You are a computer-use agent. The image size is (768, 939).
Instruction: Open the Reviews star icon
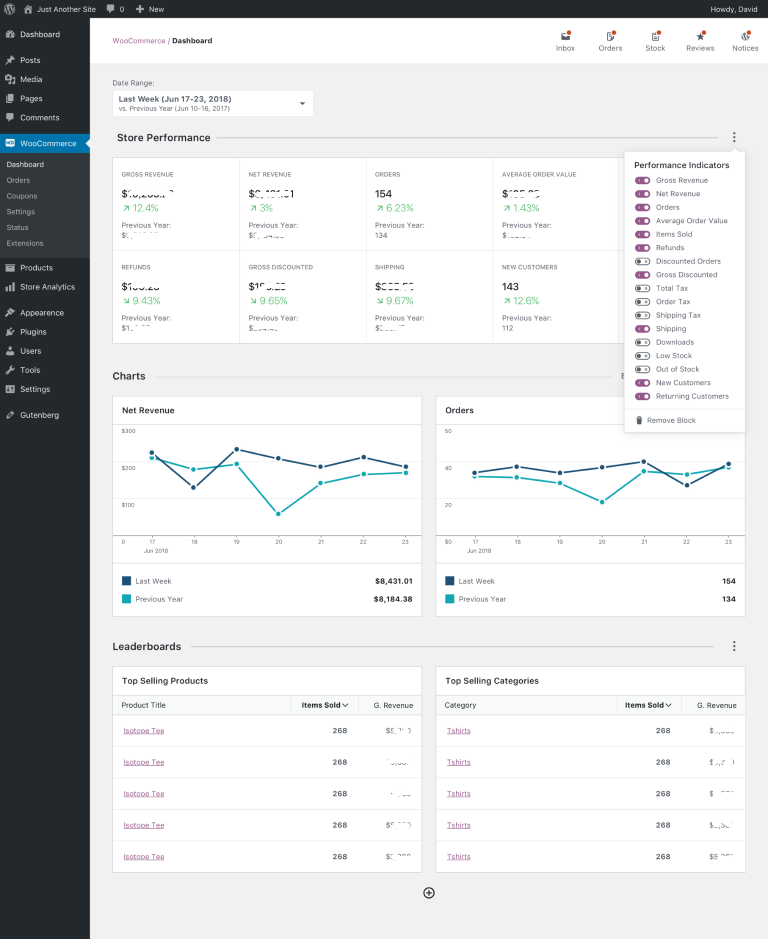point(700,36)
